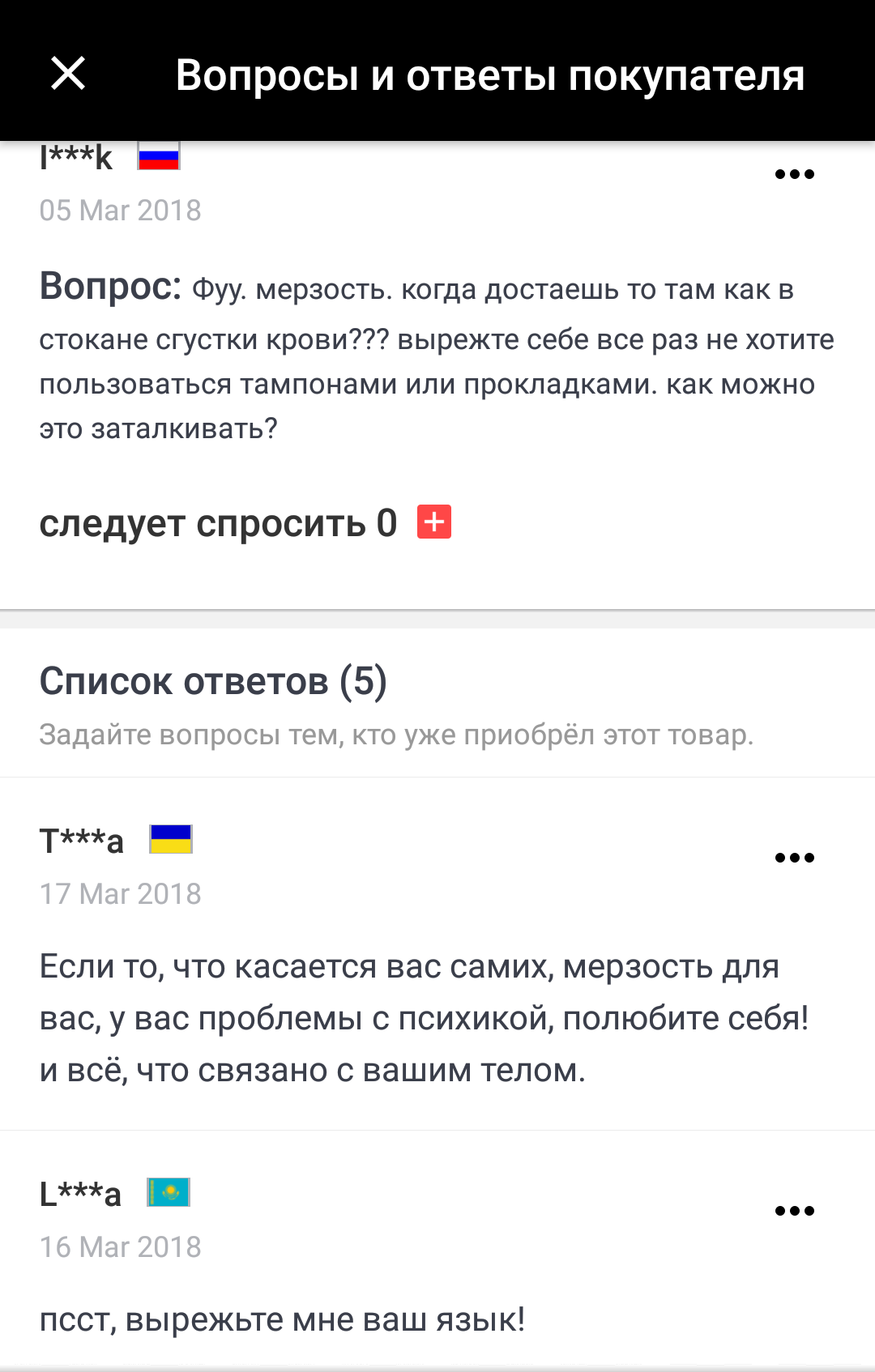Image resolution: width=875 pixels, height=1372 pixels.
Task: Tap the question text starting with 'Вопрос:'
Action: [436, 356]
